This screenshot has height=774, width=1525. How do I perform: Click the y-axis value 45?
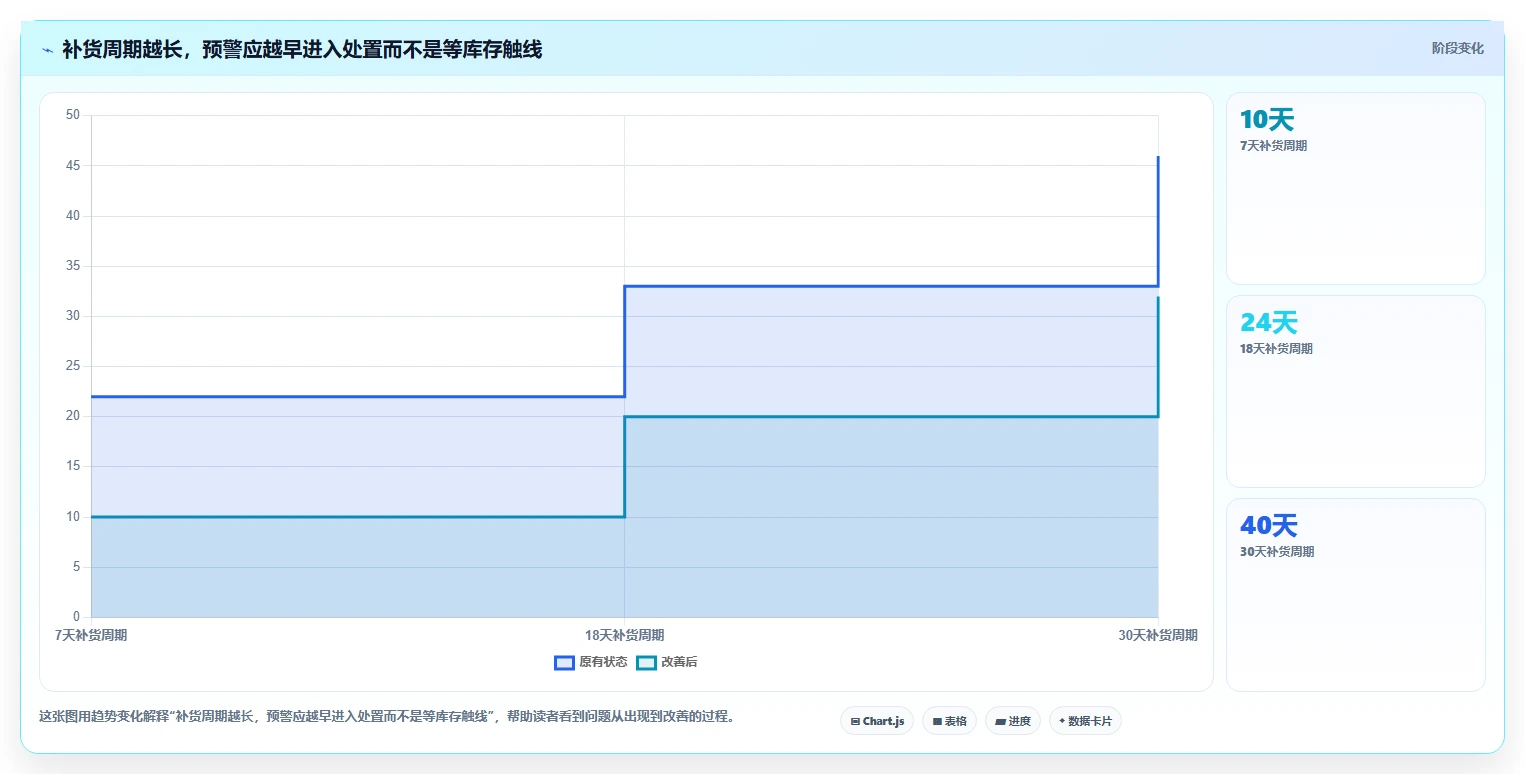pyautogui.click(x=73, y=165)
